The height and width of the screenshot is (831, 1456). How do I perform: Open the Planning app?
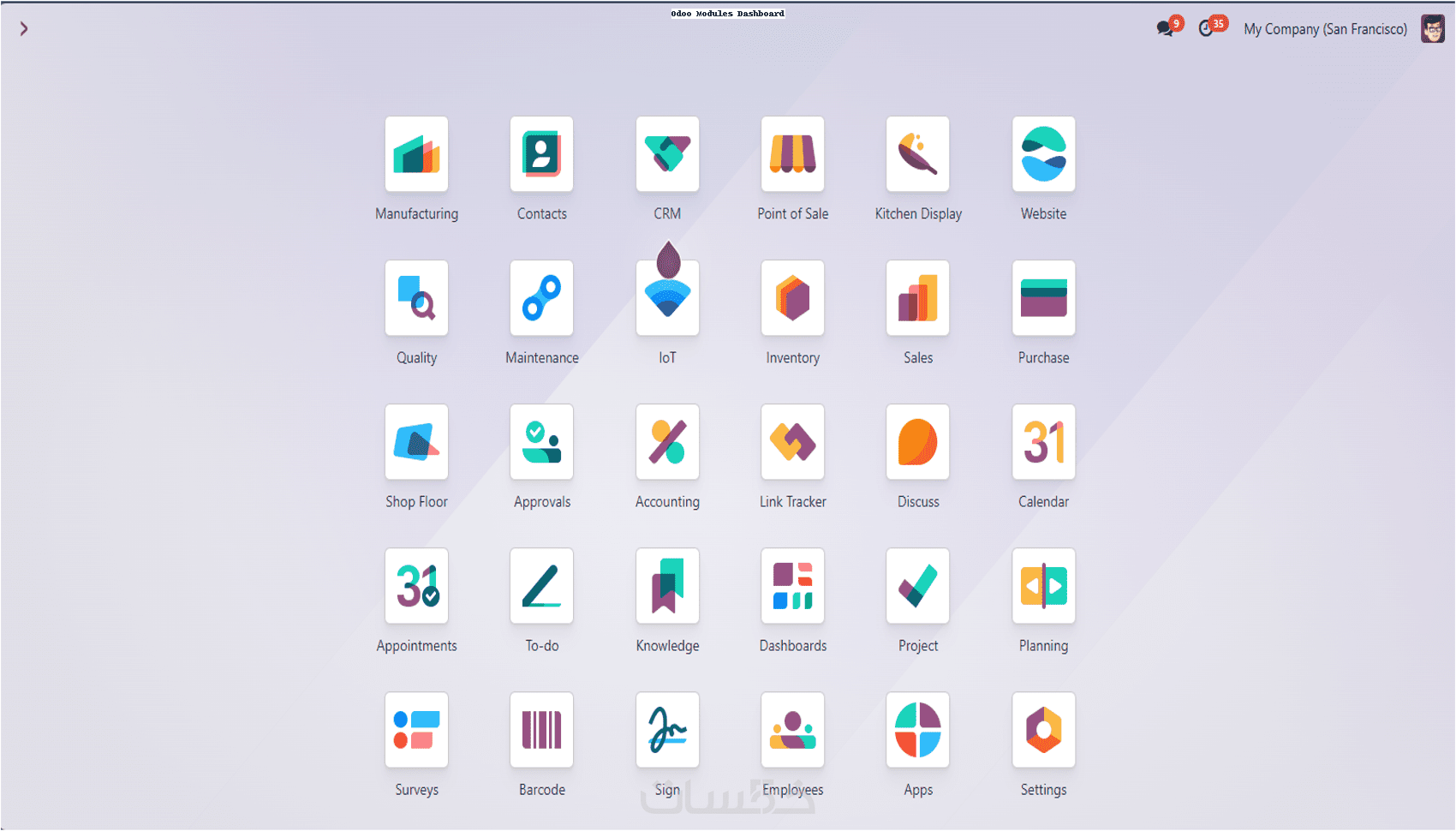(1043, 586)
